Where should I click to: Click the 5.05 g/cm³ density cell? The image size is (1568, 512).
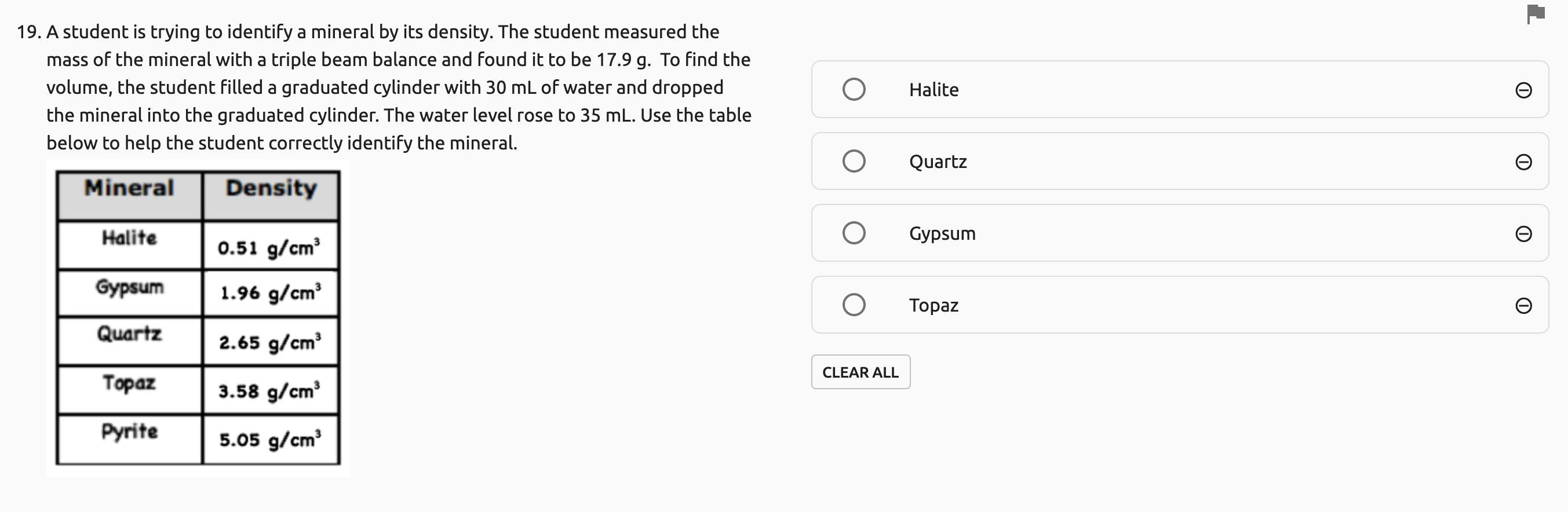click(x=269, y=439)
